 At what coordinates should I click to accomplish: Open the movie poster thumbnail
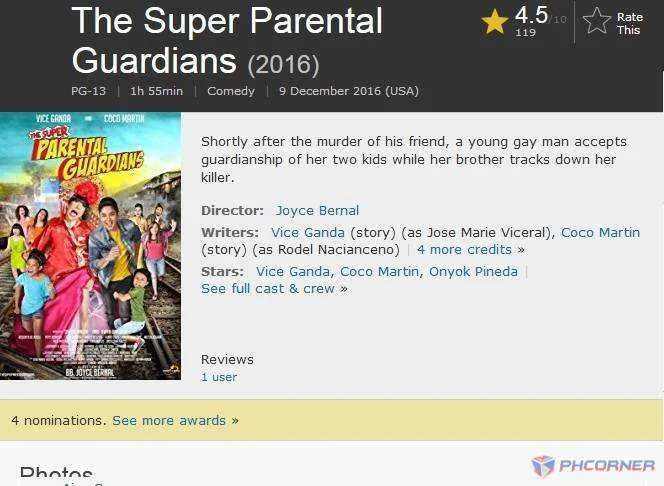[90, 246]
